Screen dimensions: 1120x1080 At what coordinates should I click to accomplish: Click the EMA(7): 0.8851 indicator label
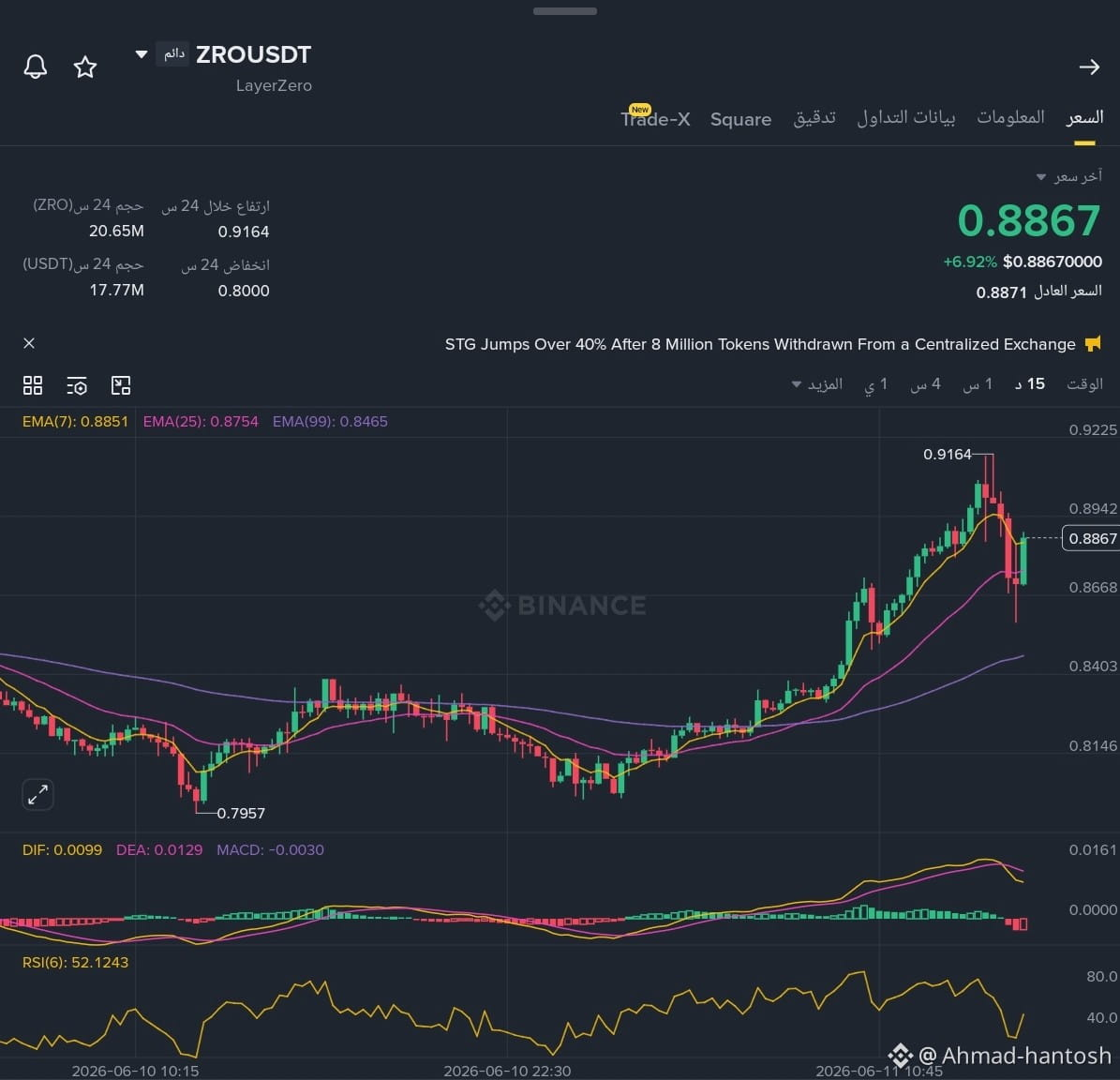point(75,422)
